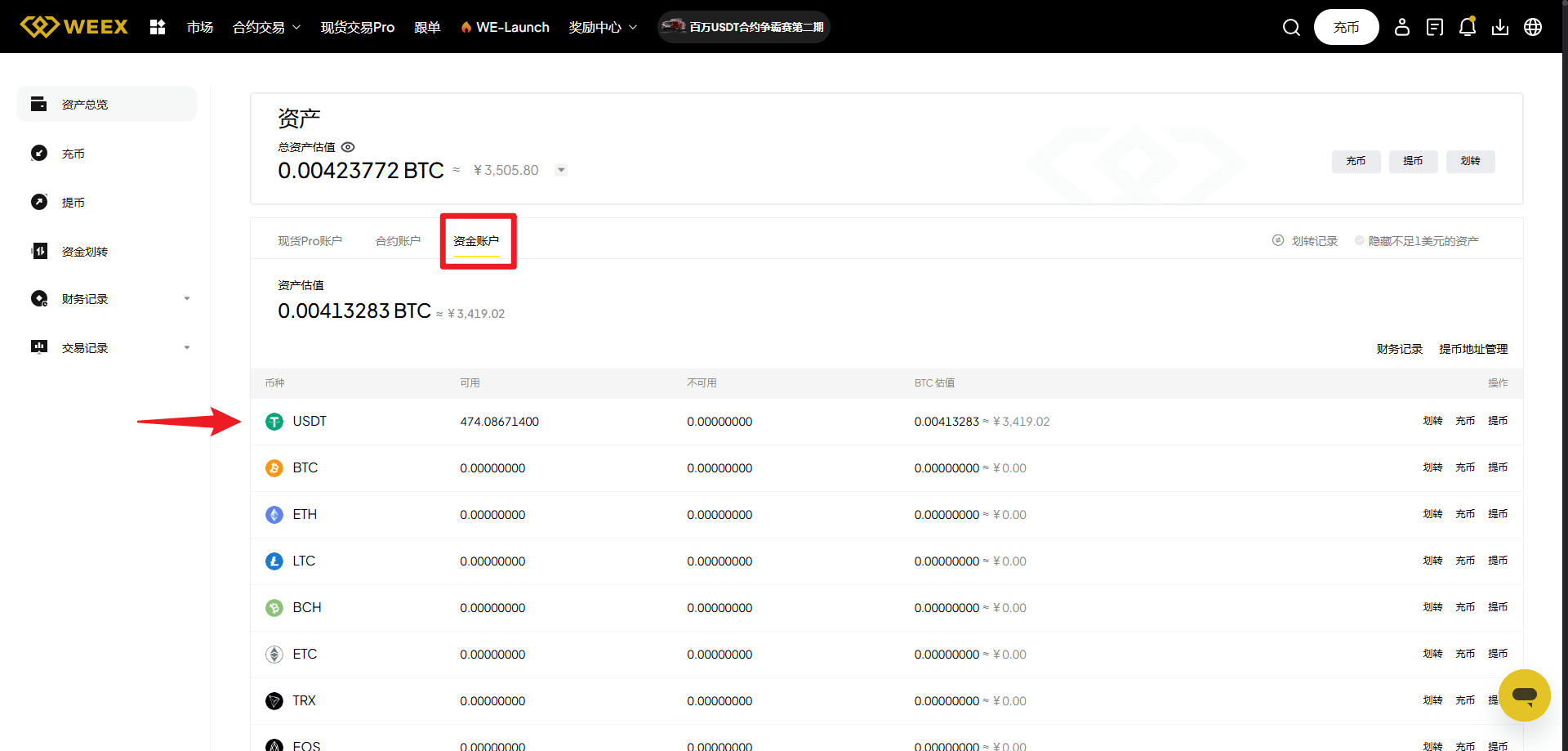1568x751 pixels.
Task: Enable hide assets under 1 USD option
Action: (x=1360, y=241)
